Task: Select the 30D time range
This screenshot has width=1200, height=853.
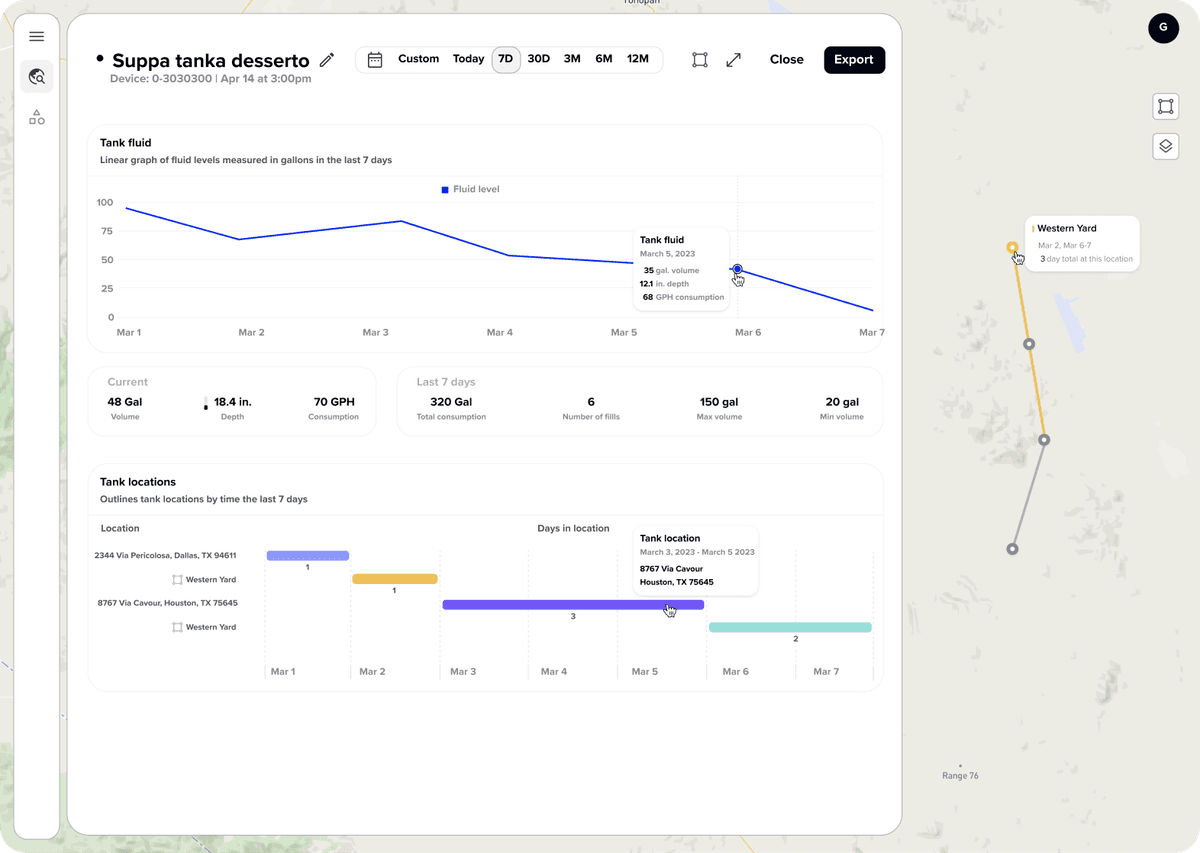Action: coord(538,59)
